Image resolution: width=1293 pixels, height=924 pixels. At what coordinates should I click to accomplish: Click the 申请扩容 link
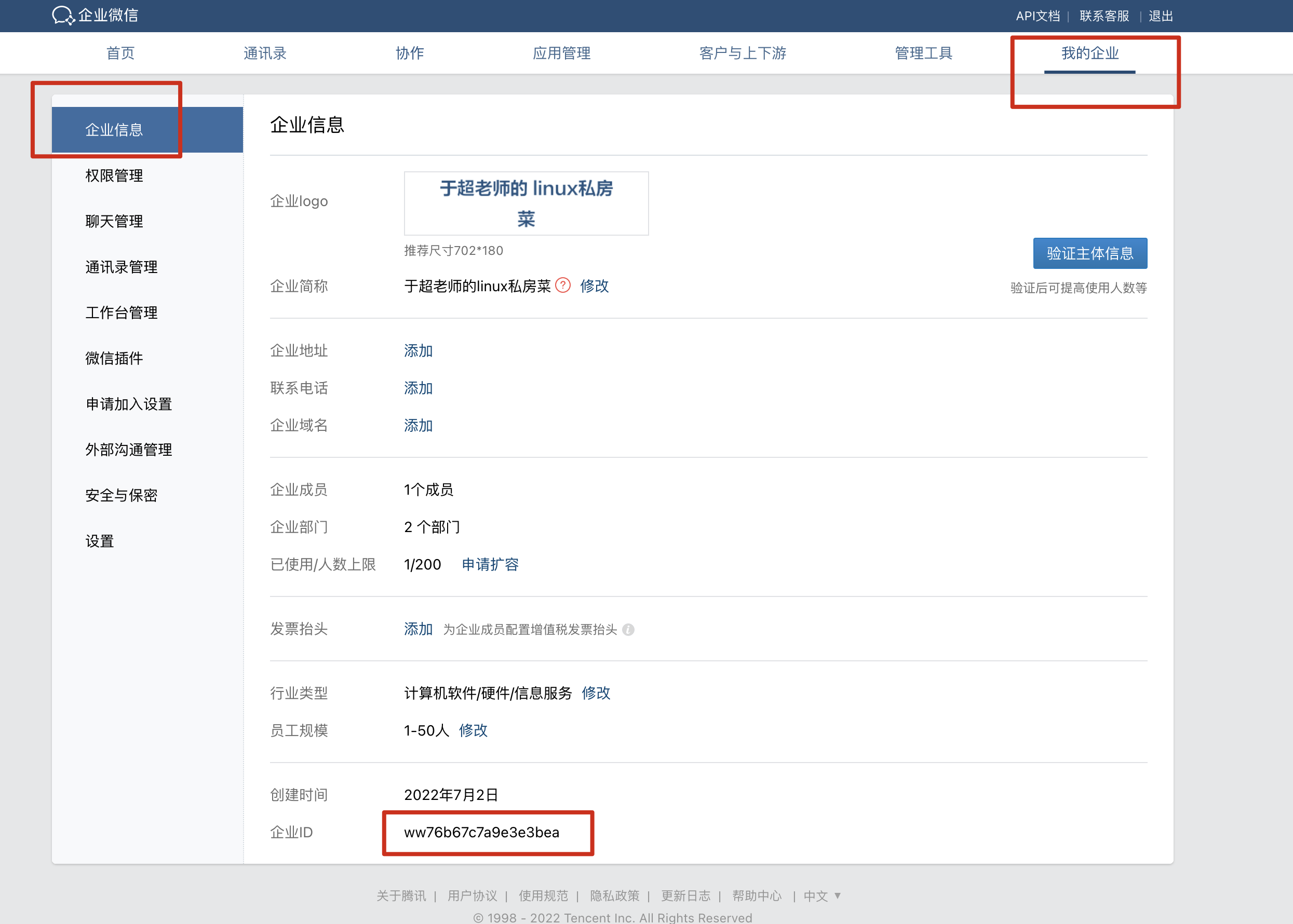[x=490, y=564]
